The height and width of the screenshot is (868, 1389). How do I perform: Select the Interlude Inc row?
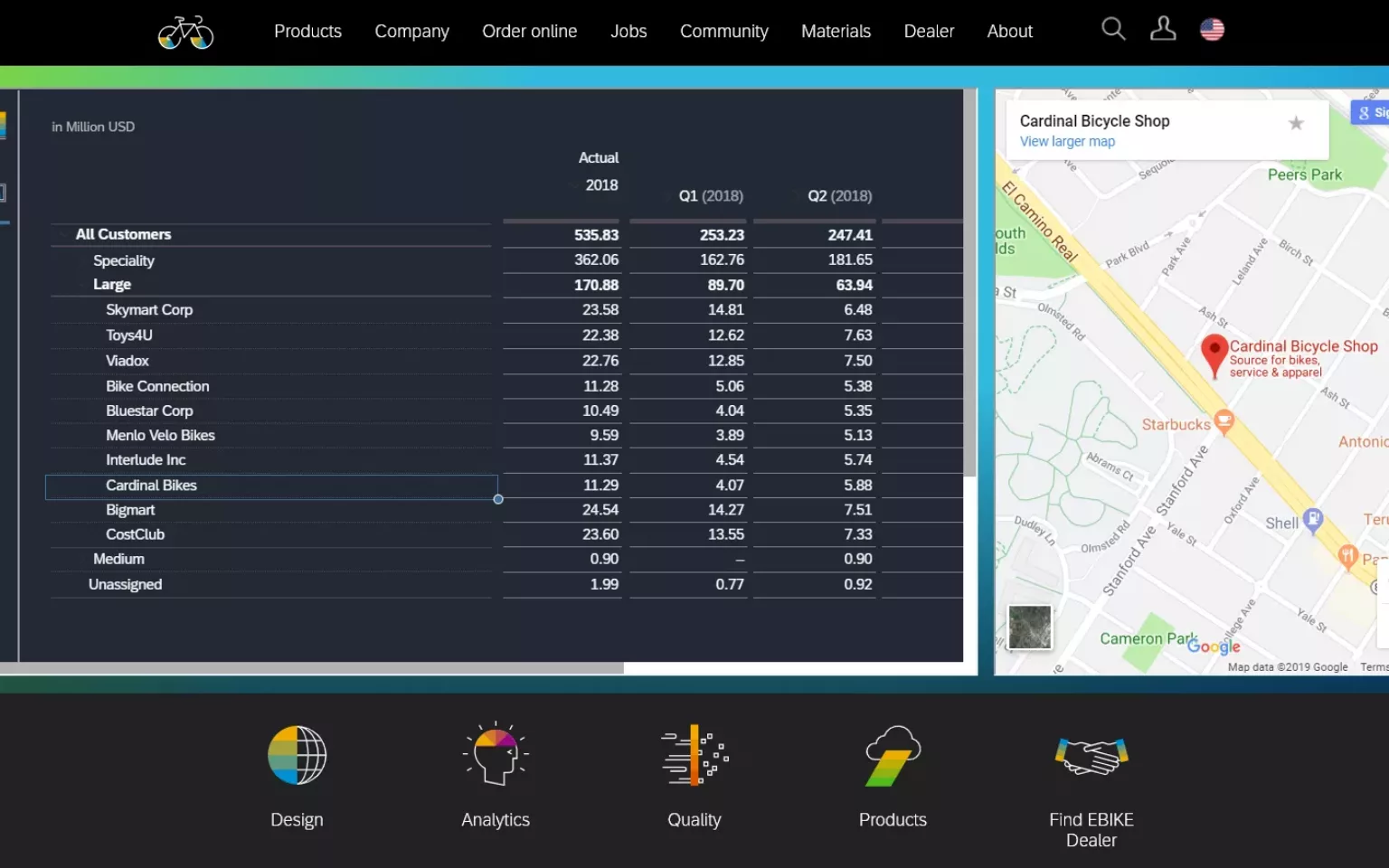(x=271, y=460)
